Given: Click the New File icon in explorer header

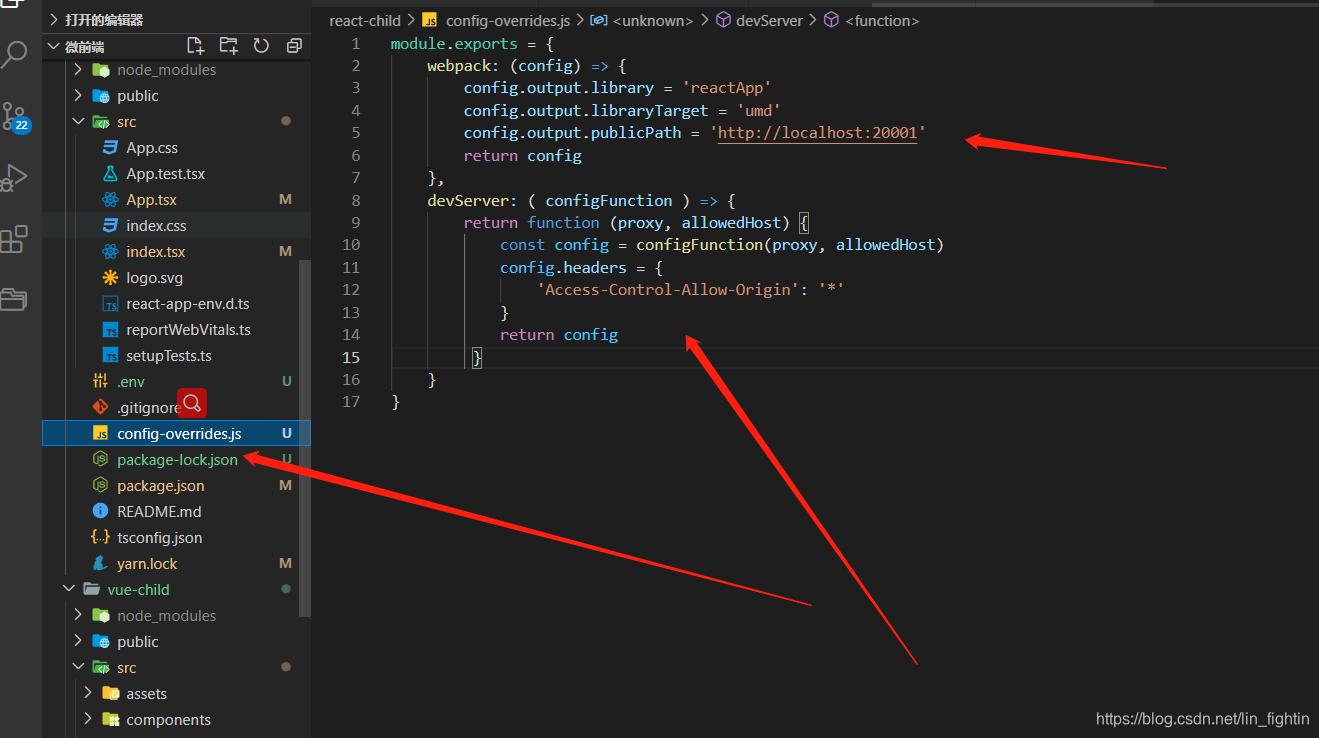Looking at the screenshot, I should click(196, 46).
